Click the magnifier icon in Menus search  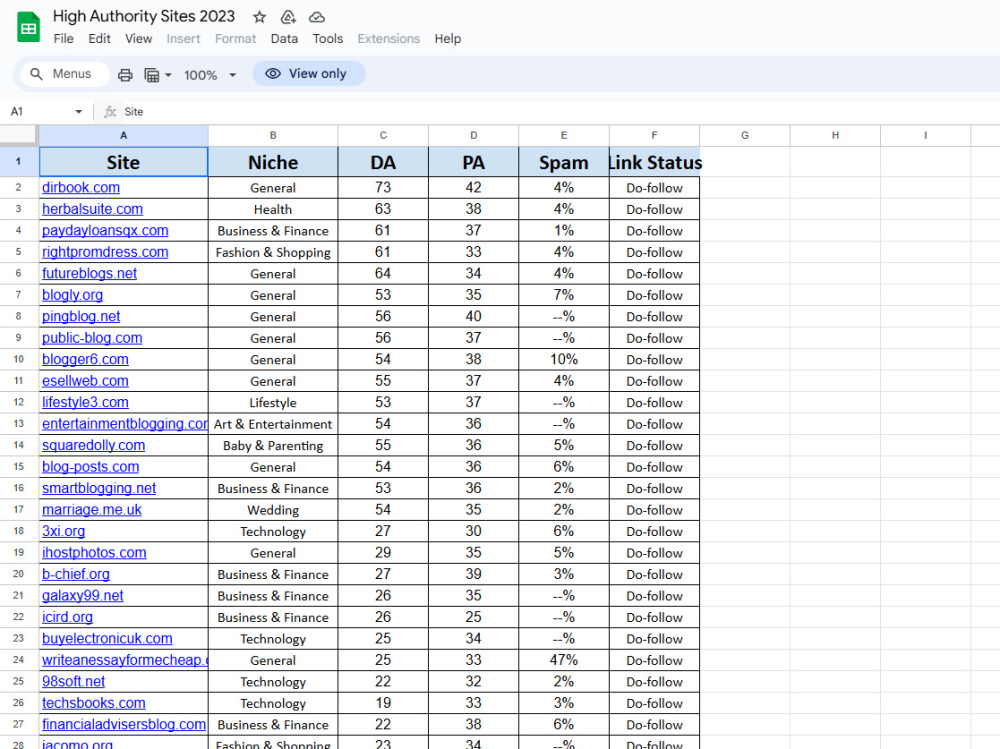37,74
